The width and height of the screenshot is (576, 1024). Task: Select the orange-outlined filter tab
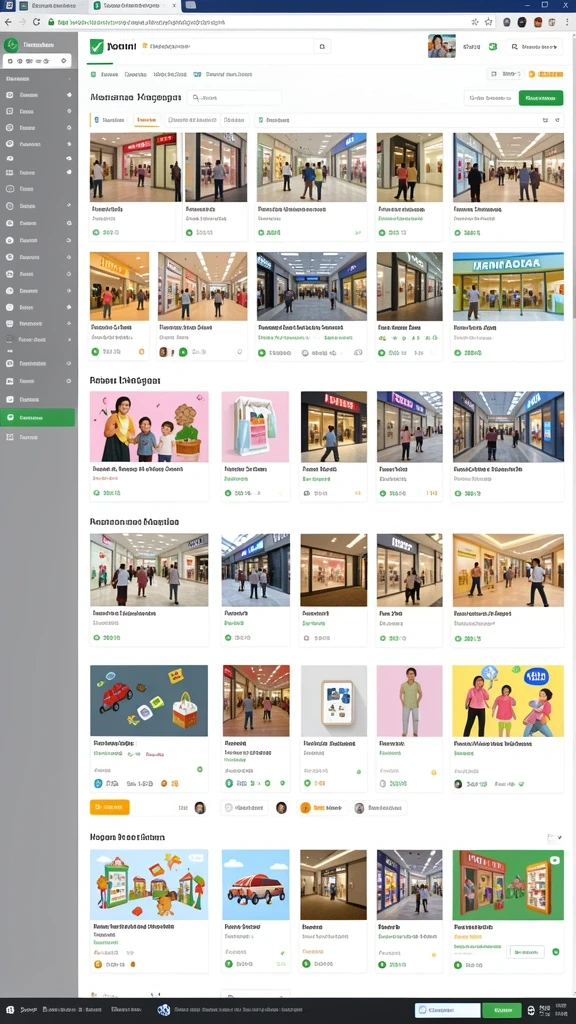pos(147,120)
